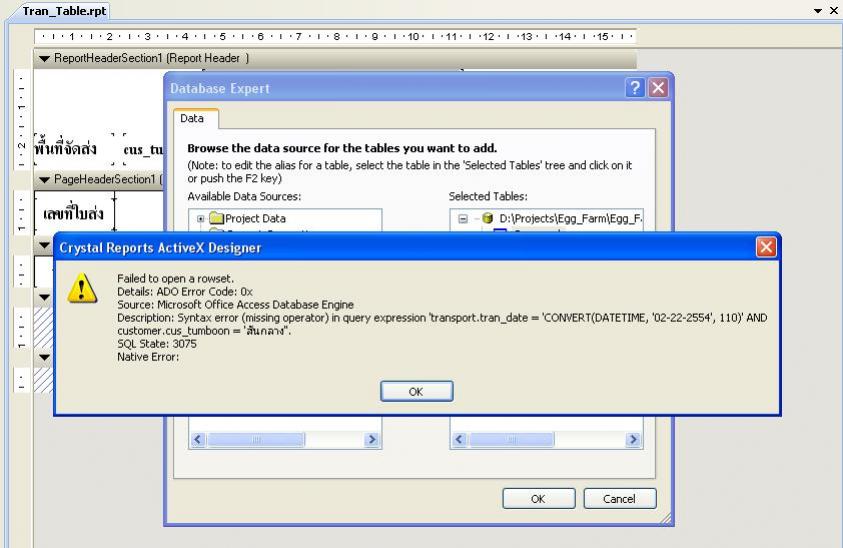Expand the Project Data folder node
843x548 pixels.
[x=201, y=219]
